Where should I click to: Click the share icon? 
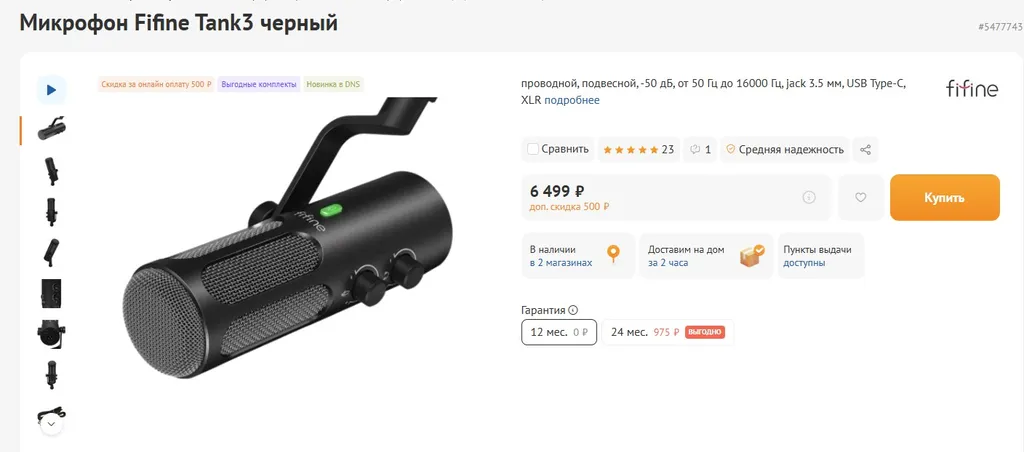point(865,150)
